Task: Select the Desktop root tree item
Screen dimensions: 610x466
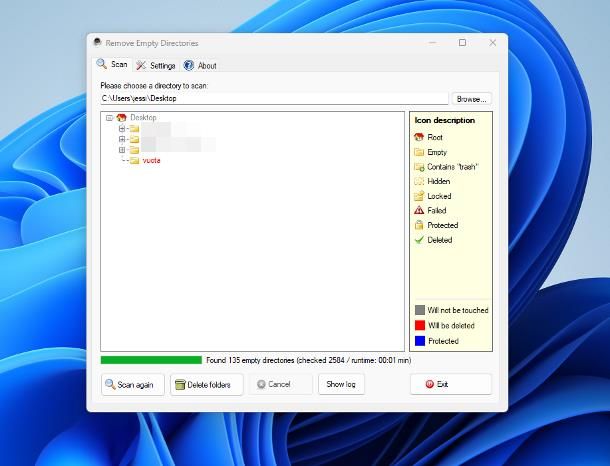Action: 143,117
